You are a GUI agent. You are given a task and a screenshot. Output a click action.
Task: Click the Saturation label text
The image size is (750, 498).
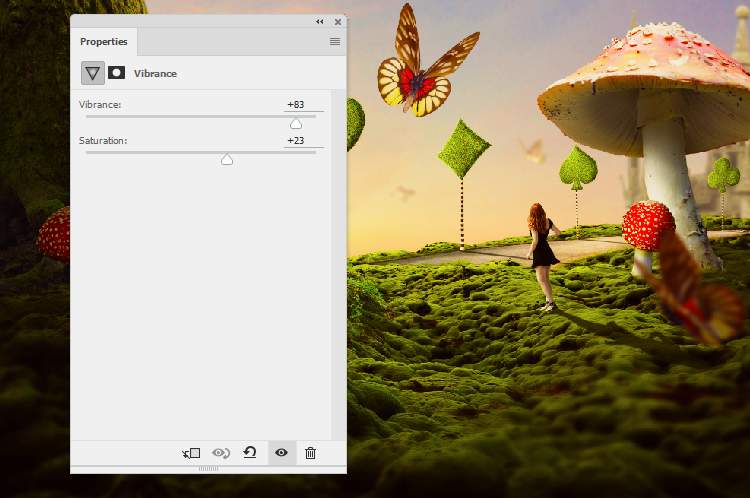pos(103,141)
